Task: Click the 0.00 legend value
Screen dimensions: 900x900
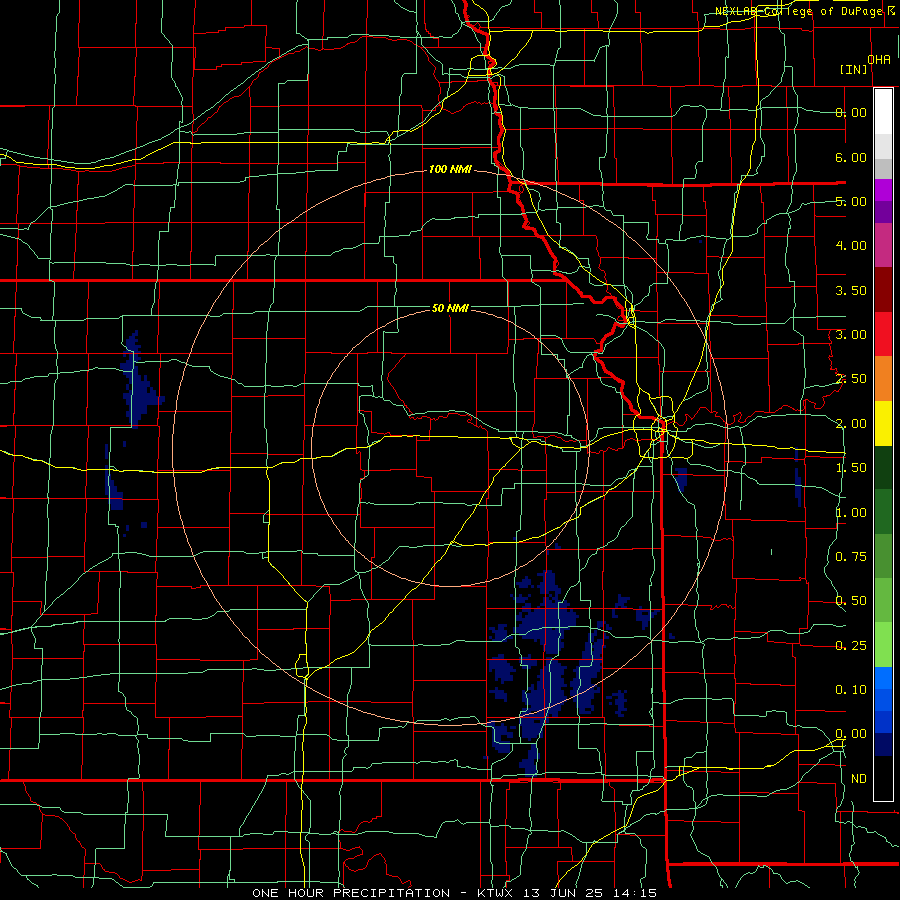Action: 851,734
